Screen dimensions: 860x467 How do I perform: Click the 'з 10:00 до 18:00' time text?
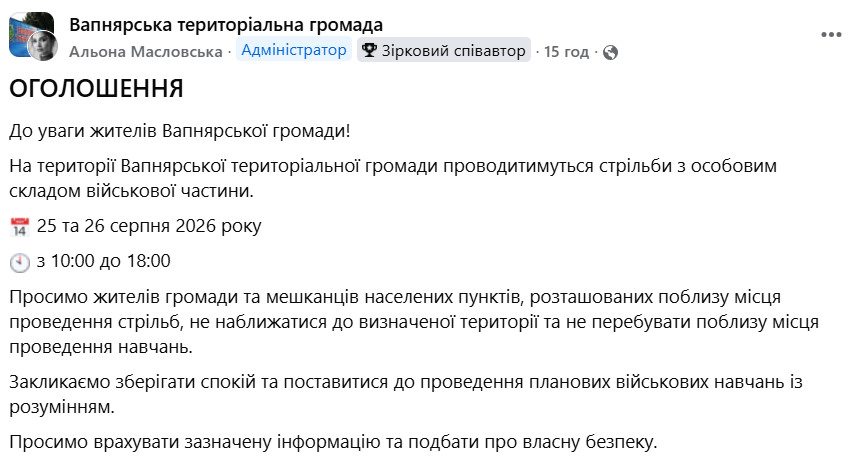click(104, 261)
